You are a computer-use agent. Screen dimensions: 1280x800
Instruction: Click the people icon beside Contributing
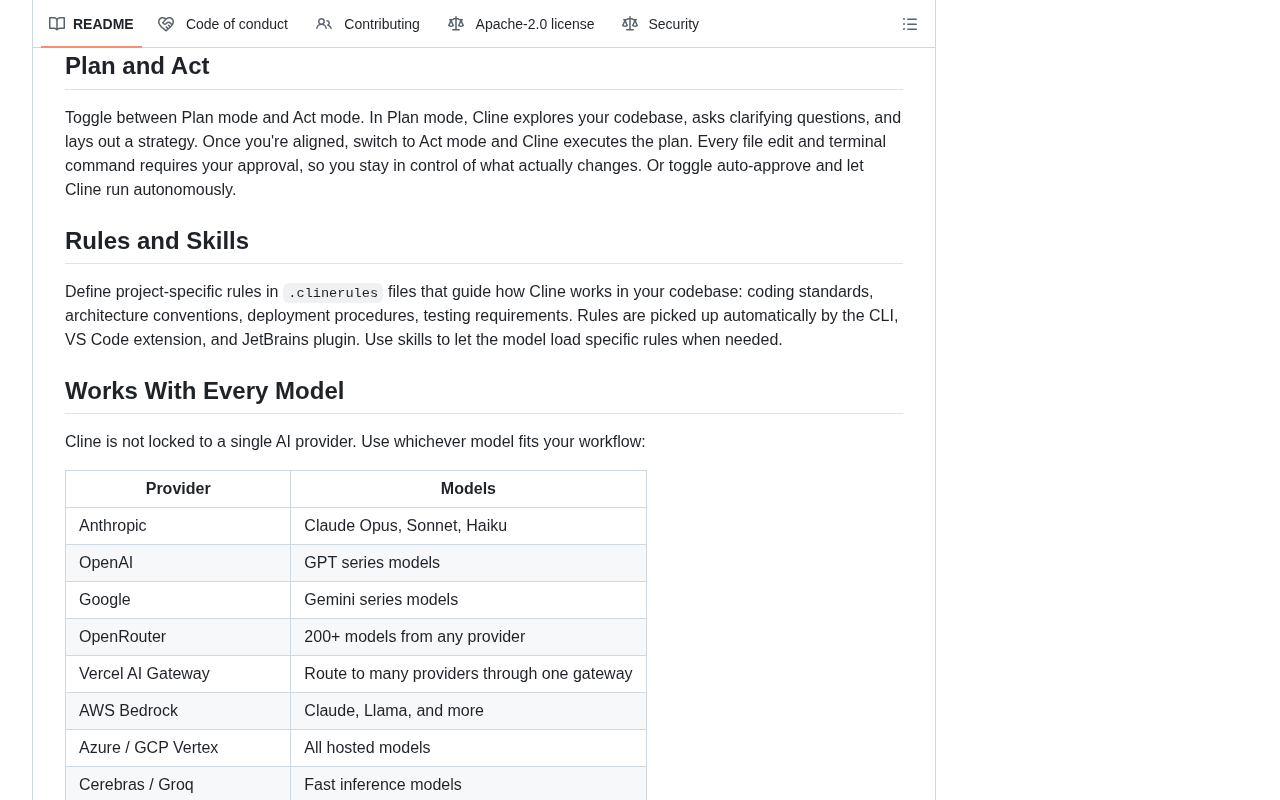[x=324, y=24]
